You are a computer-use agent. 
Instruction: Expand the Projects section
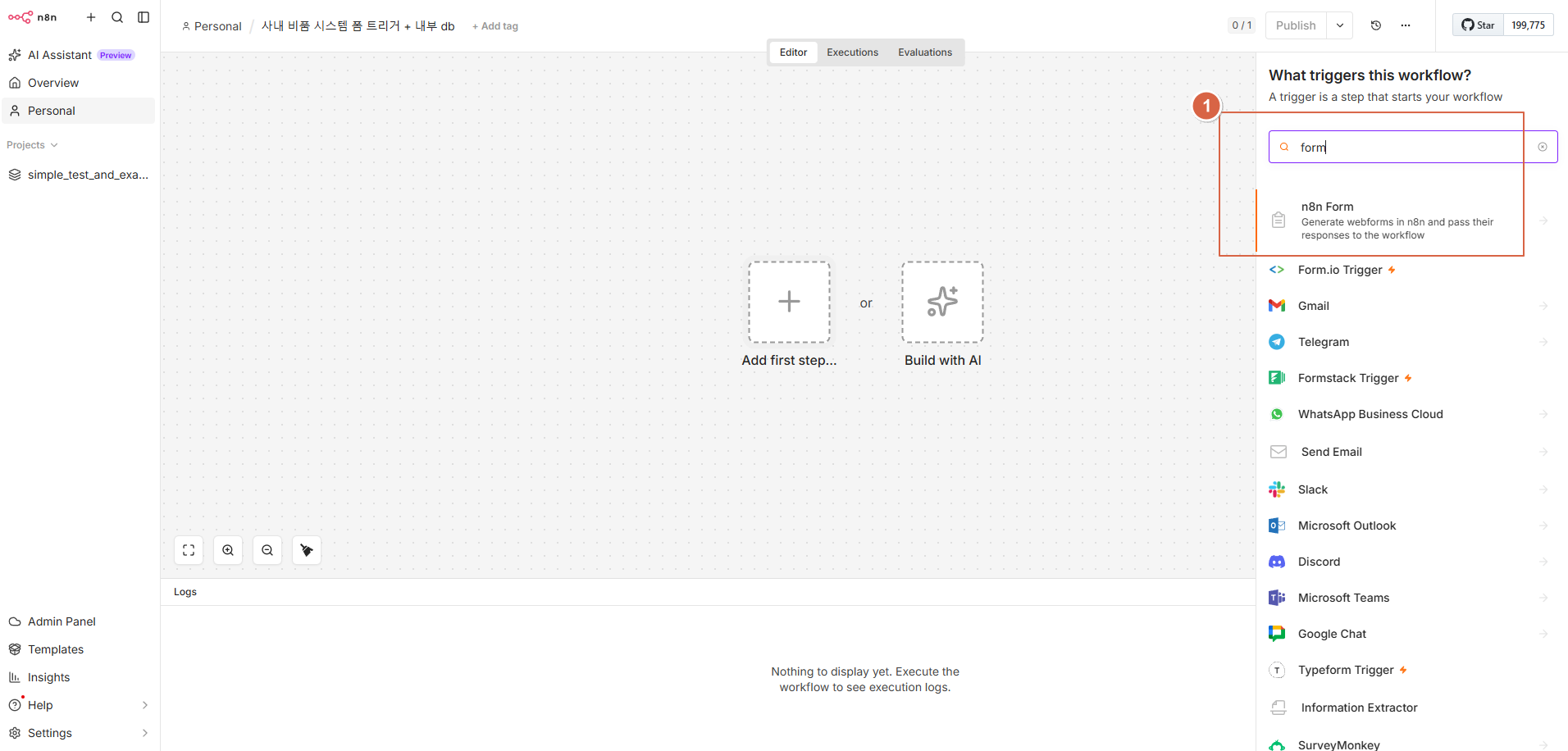[33, 145]
